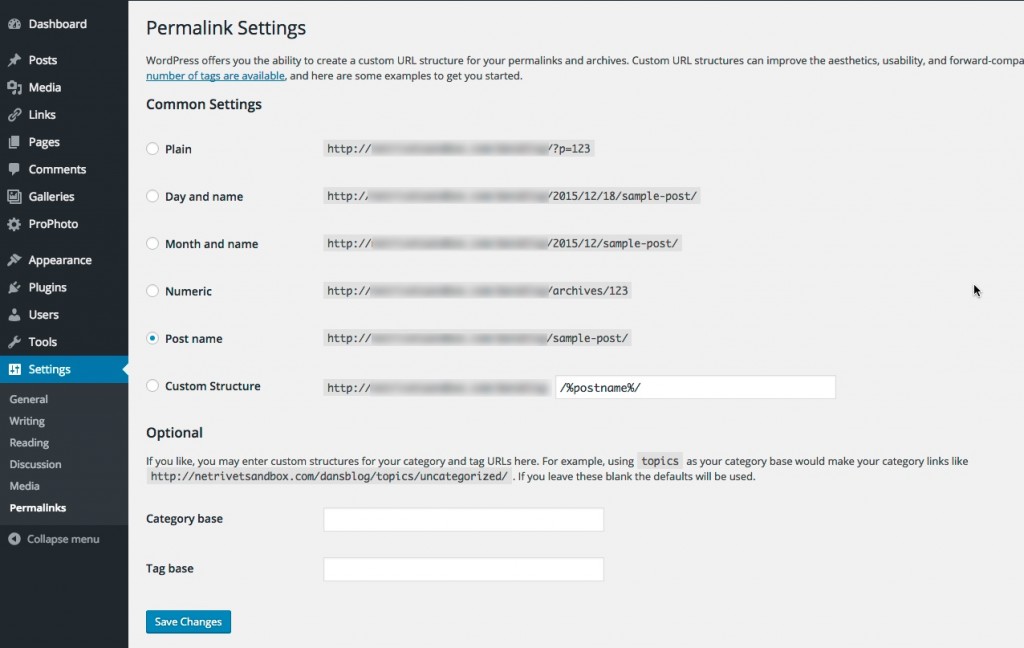1024x648 pixels.
Task: Click the Save Changes button
Action: [x=188, y=622]
